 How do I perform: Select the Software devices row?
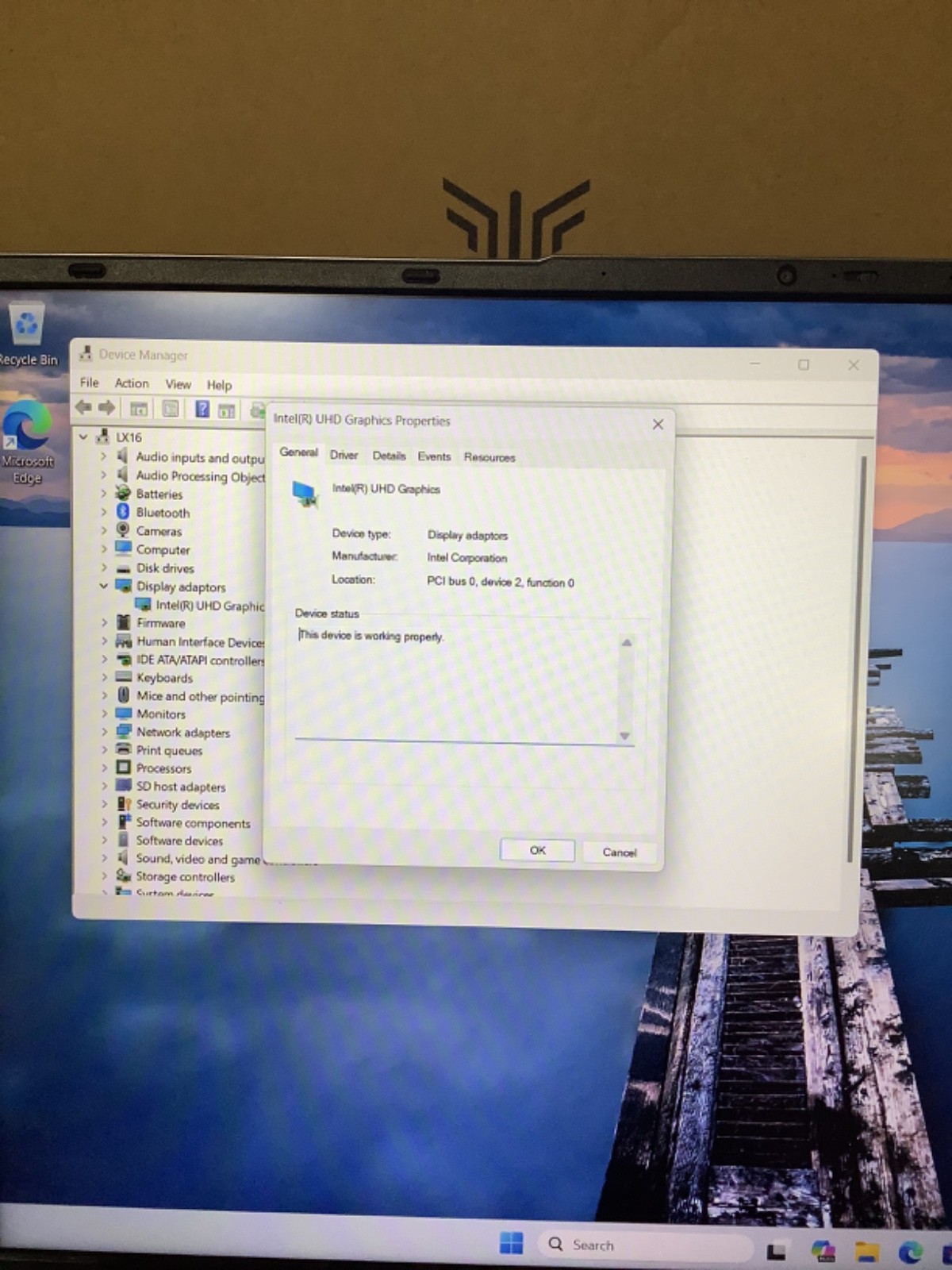click(170, 841)
